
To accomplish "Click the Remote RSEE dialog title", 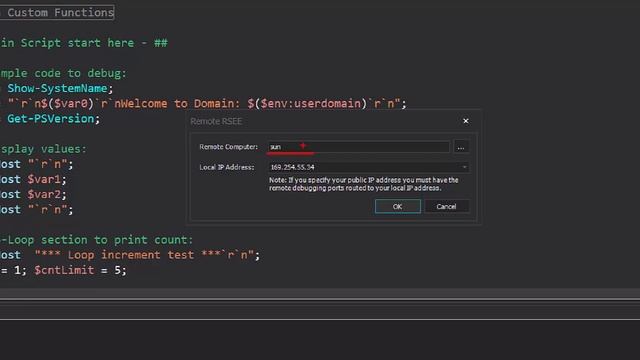I will pyautogui.click(x=216, y=121).
